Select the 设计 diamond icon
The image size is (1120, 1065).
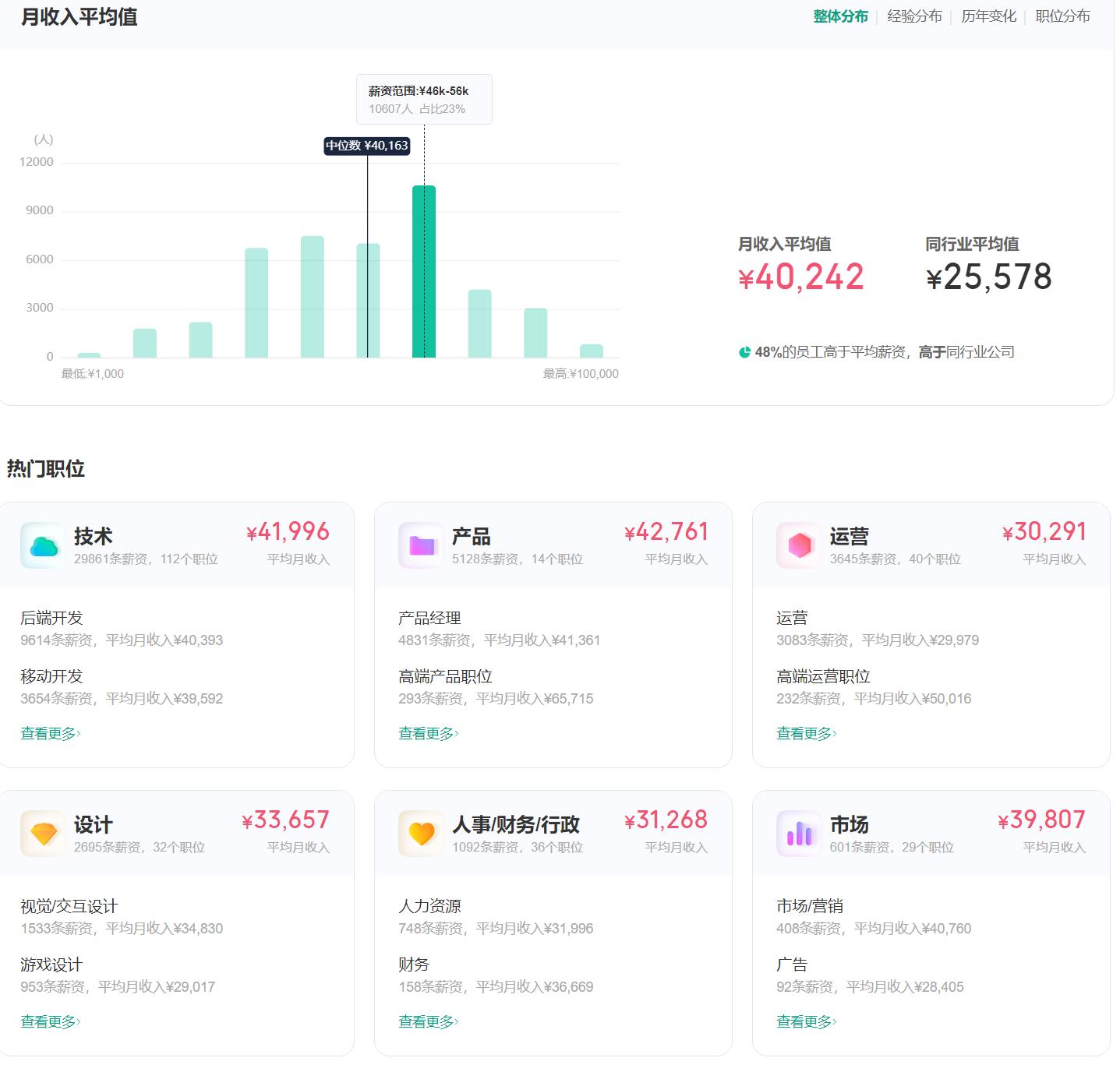pyautogui.click(x=41, y=833)
